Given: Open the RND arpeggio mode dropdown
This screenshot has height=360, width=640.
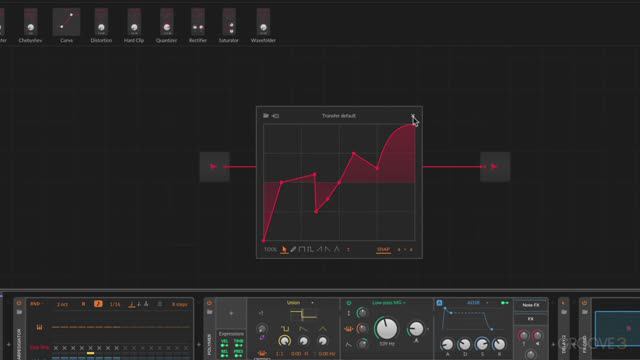Looking at the screenshot, I should click(37, 304).
